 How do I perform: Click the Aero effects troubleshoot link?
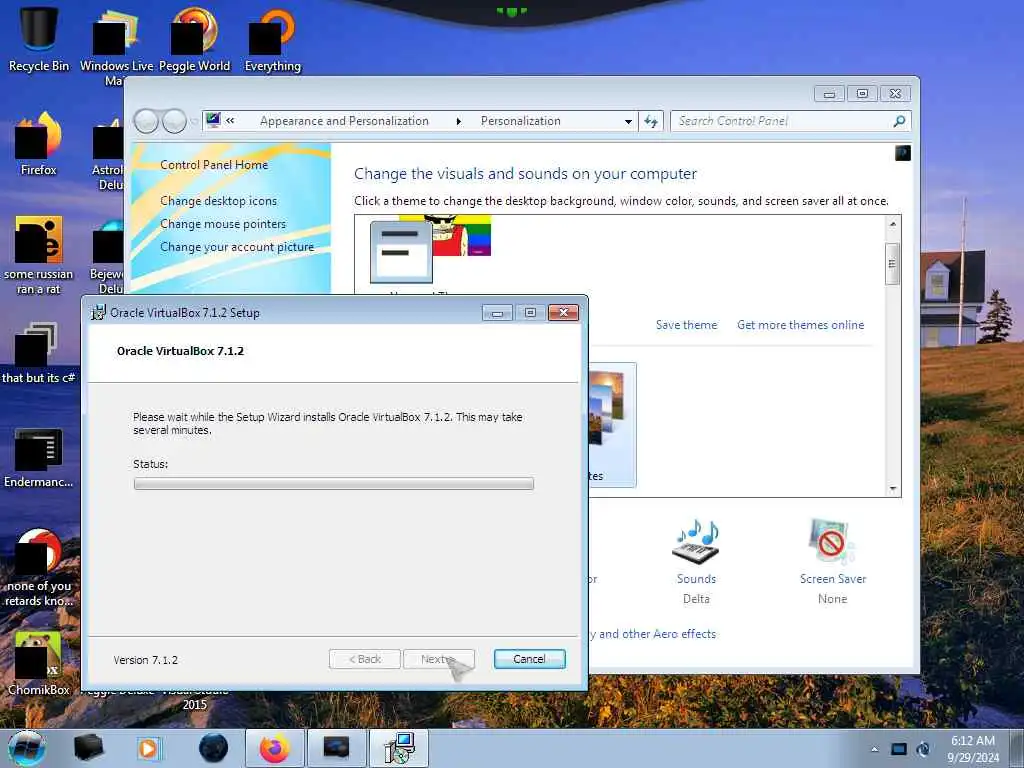(x=653, y=633)
